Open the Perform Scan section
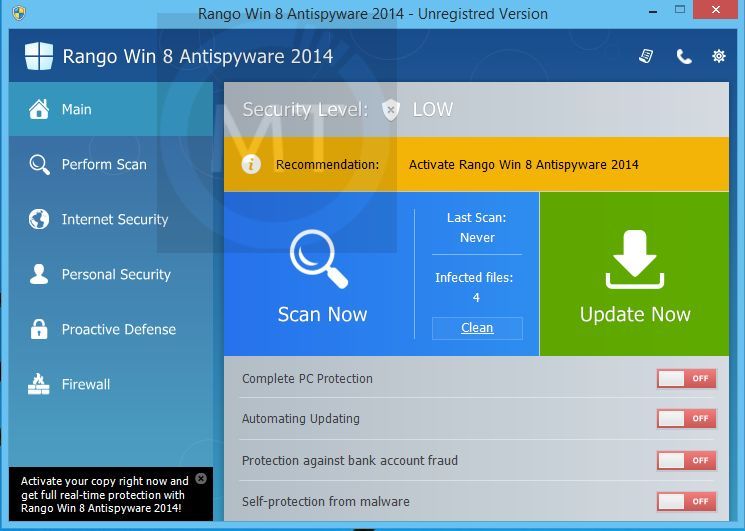The image size is (745, 531). coord(111,164)
